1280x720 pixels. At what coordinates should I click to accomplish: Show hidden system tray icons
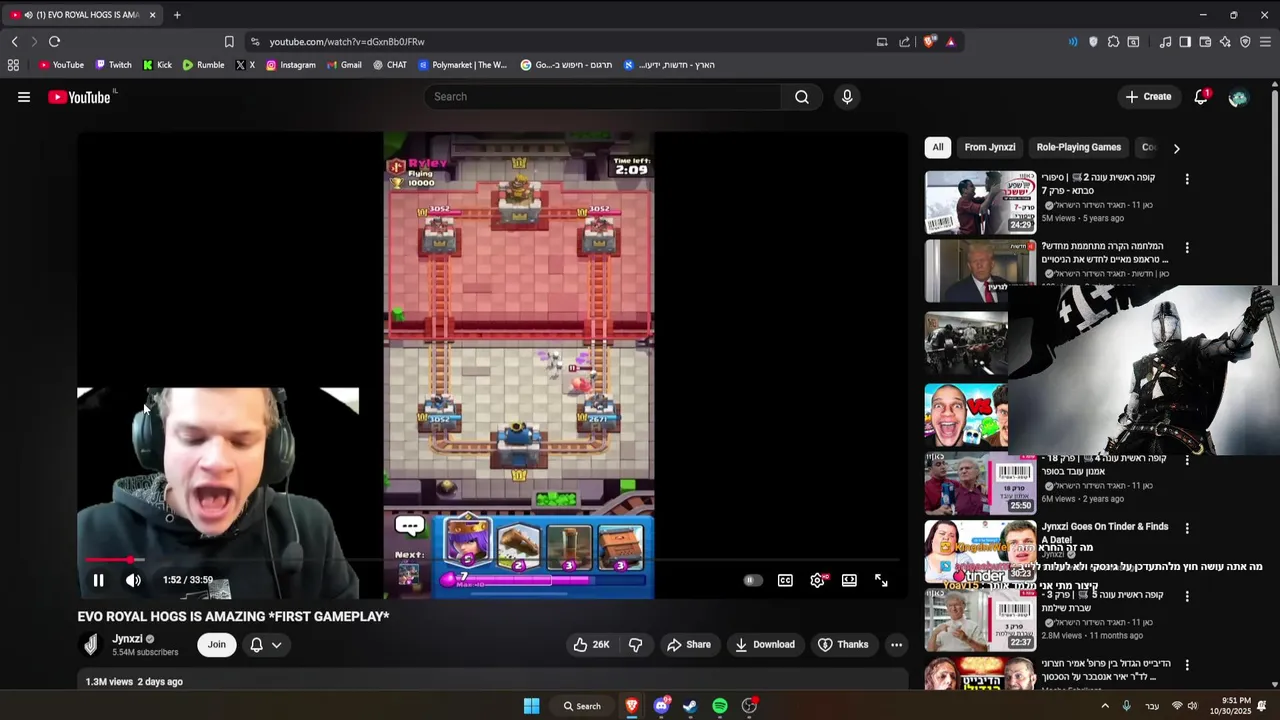point(1105,706)
